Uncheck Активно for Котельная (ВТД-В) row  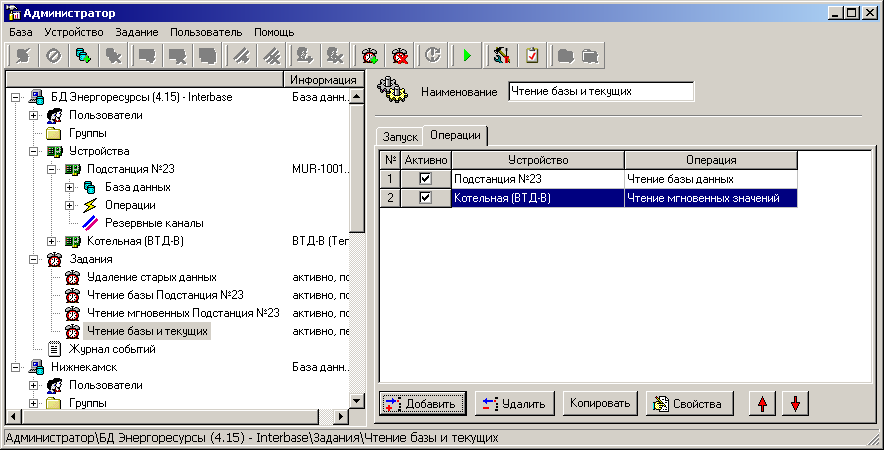tap(425, 198)
